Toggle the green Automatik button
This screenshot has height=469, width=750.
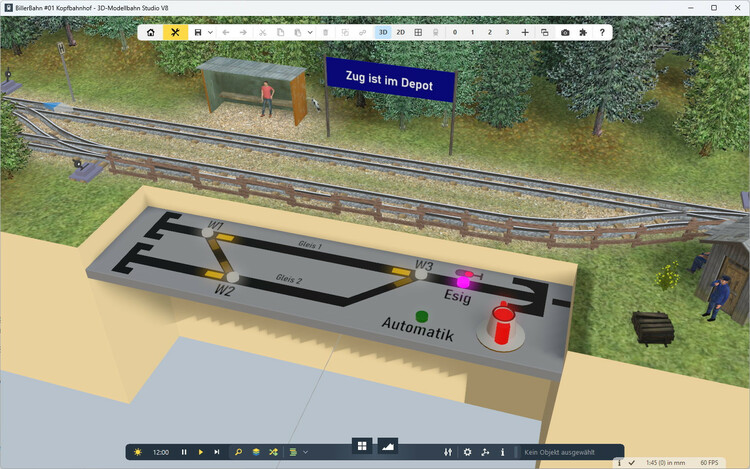[421, 316]
